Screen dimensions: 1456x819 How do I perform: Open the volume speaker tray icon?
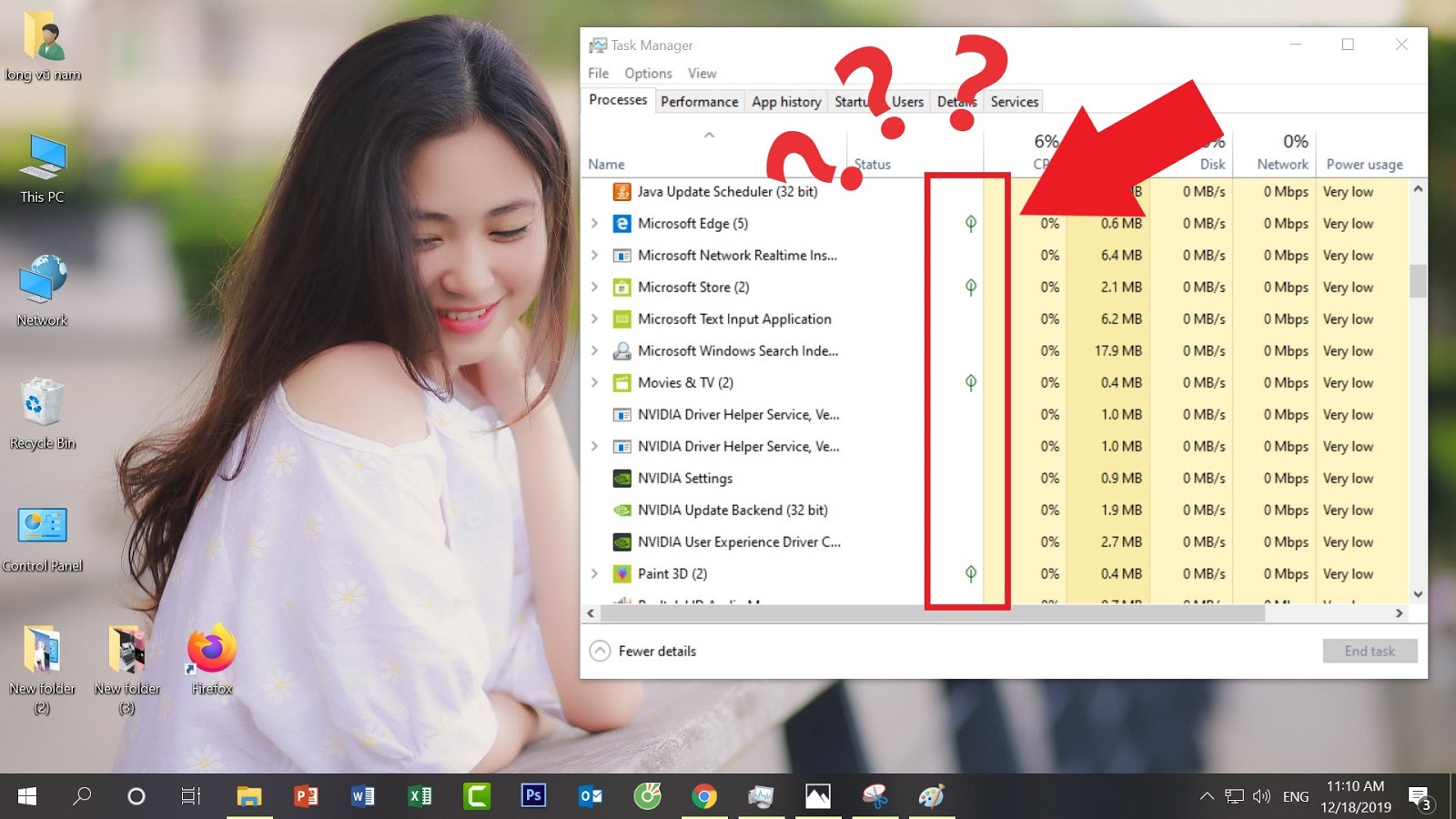coord(1261,796)
